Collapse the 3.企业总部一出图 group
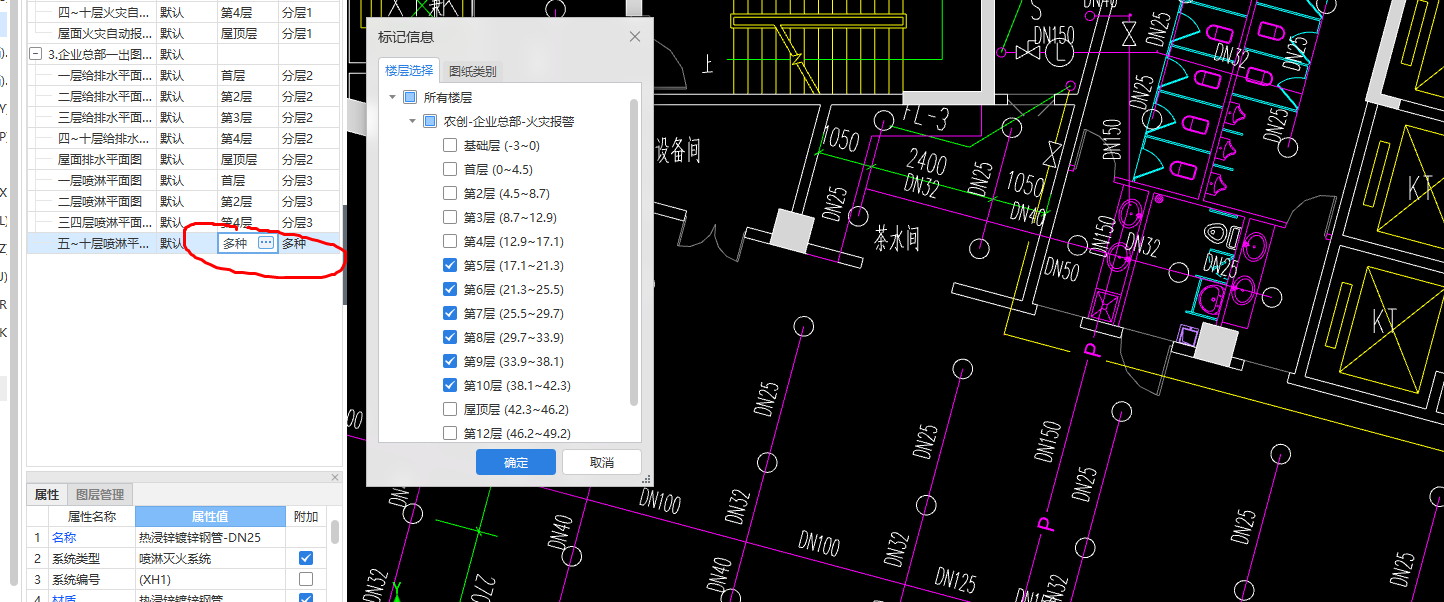Screen dimensions: 1444x602 tap(36, 54)
